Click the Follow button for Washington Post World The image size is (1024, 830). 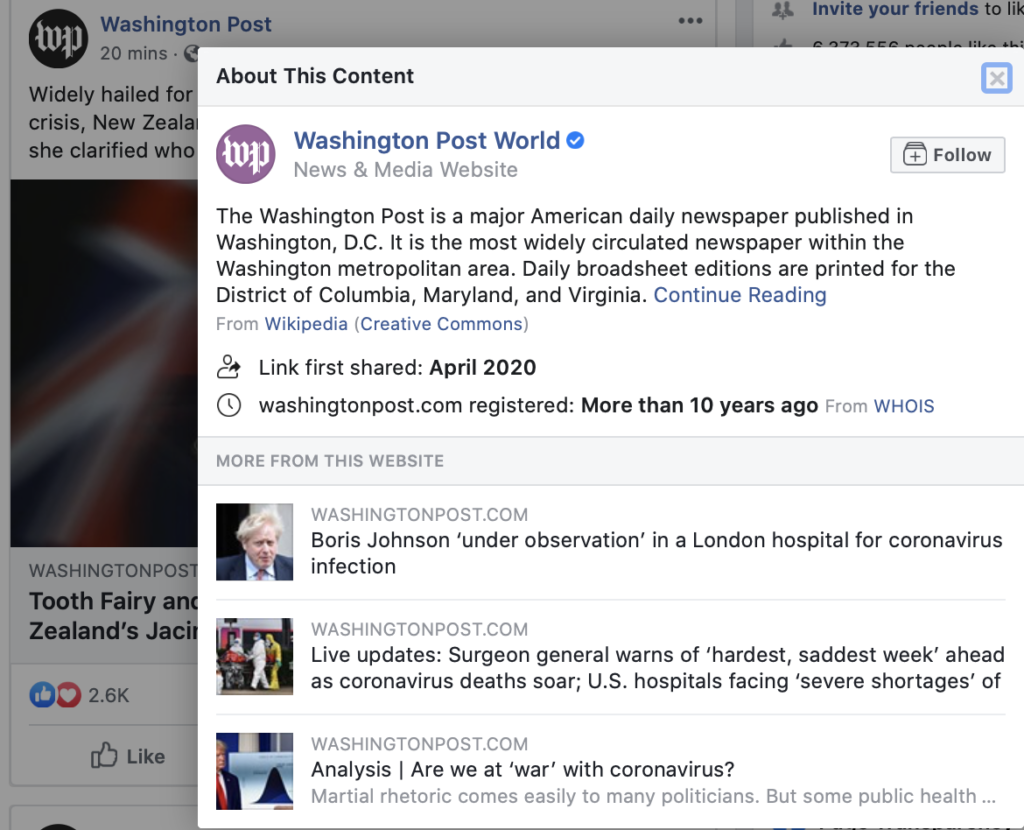947,155
